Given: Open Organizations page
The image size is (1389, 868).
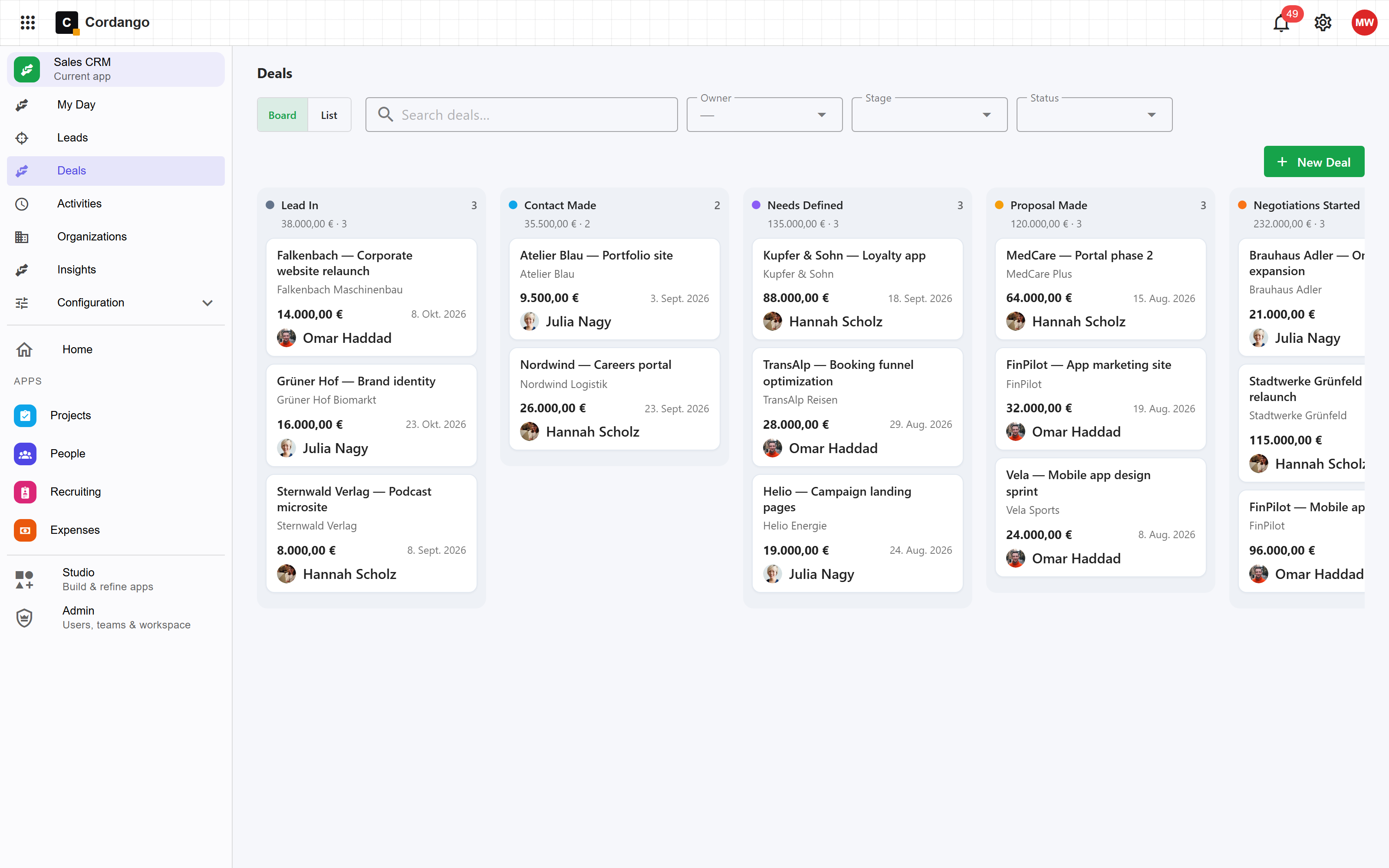Looking at the screenshot, I should (x=116, y=237).
